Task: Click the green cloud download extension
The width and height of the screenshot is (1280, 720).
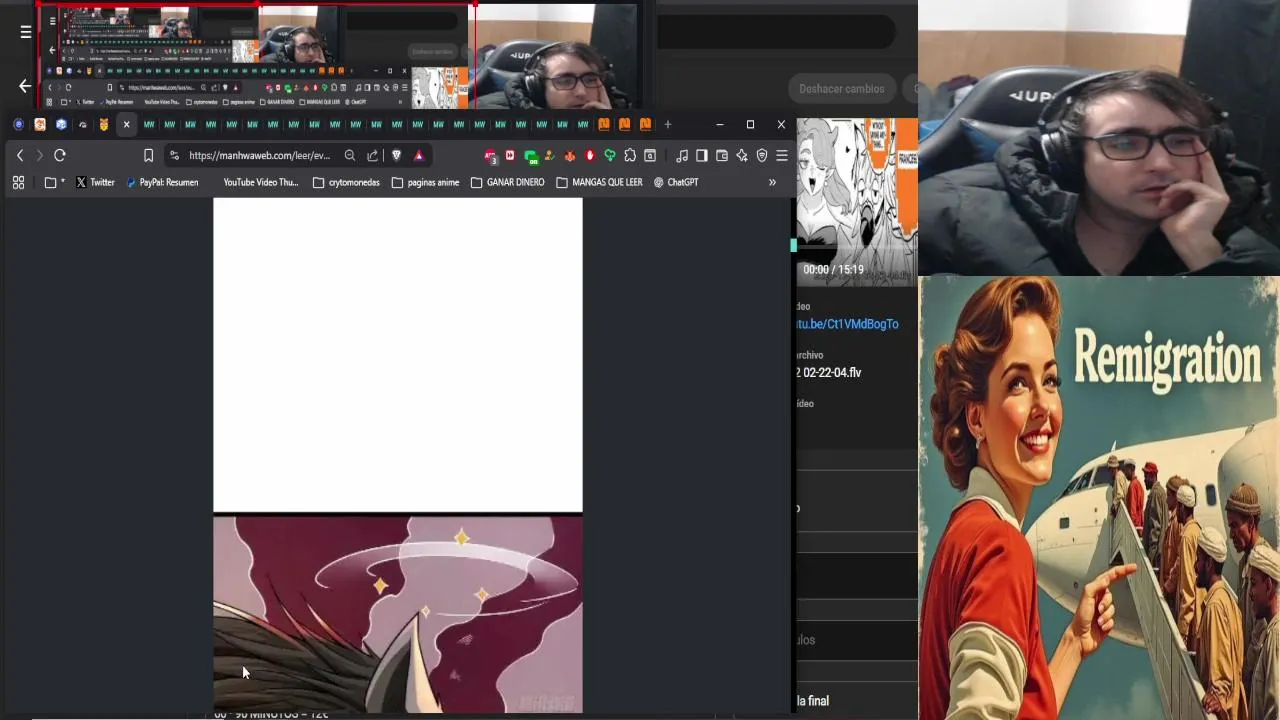Action: coord(609,155)
